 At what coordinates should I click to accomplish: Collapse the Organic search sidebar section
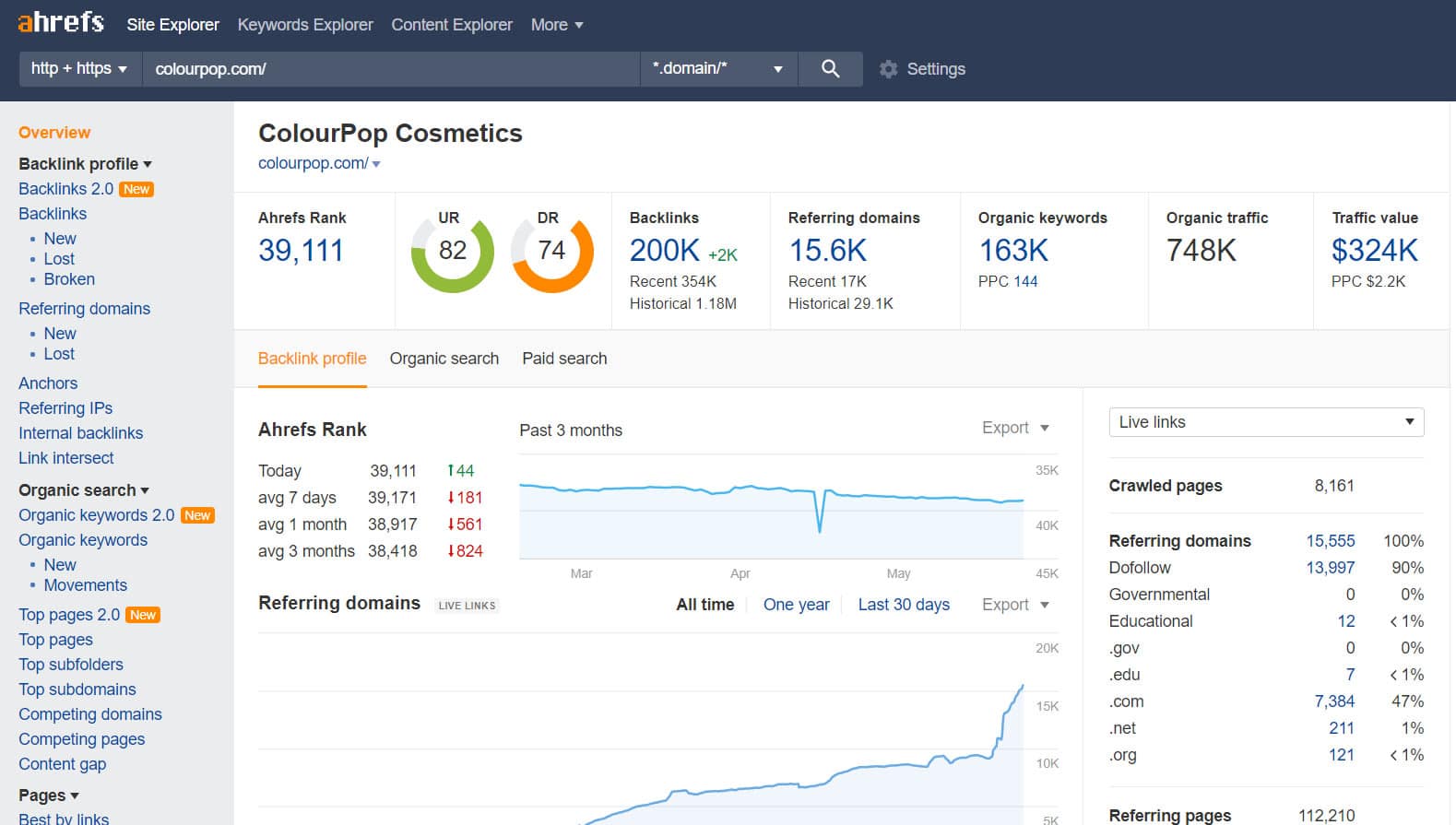click(x=84, y=490)
